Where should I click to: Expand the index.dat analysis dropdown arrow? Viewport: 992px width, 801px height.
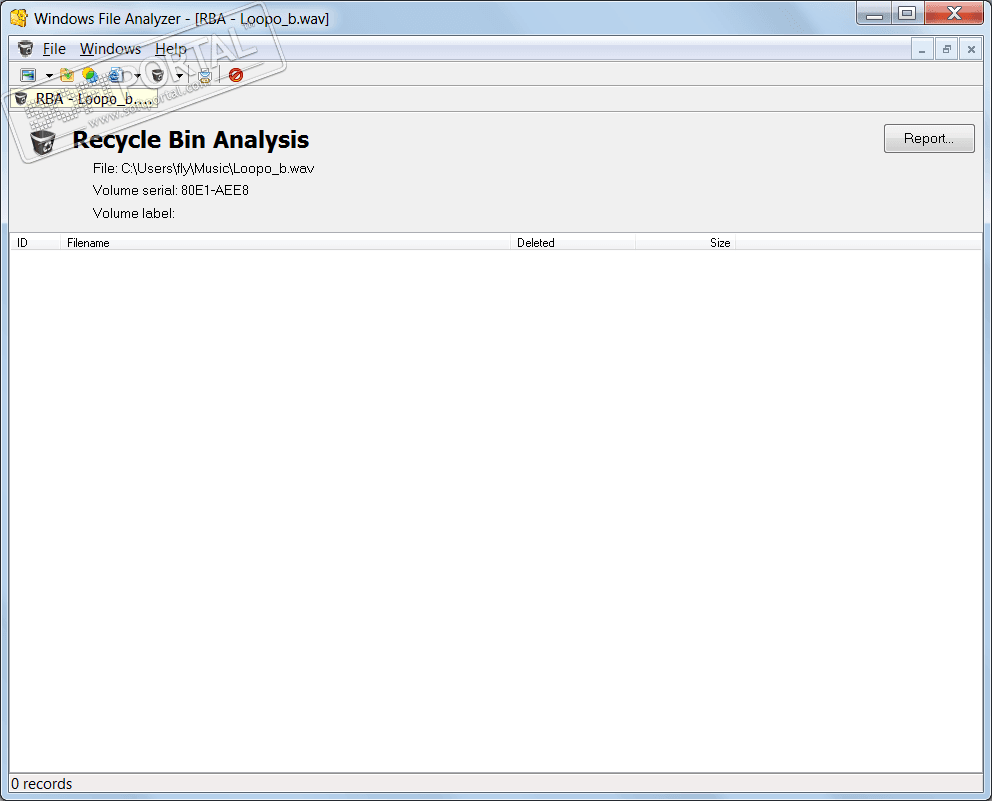point(137,76)
